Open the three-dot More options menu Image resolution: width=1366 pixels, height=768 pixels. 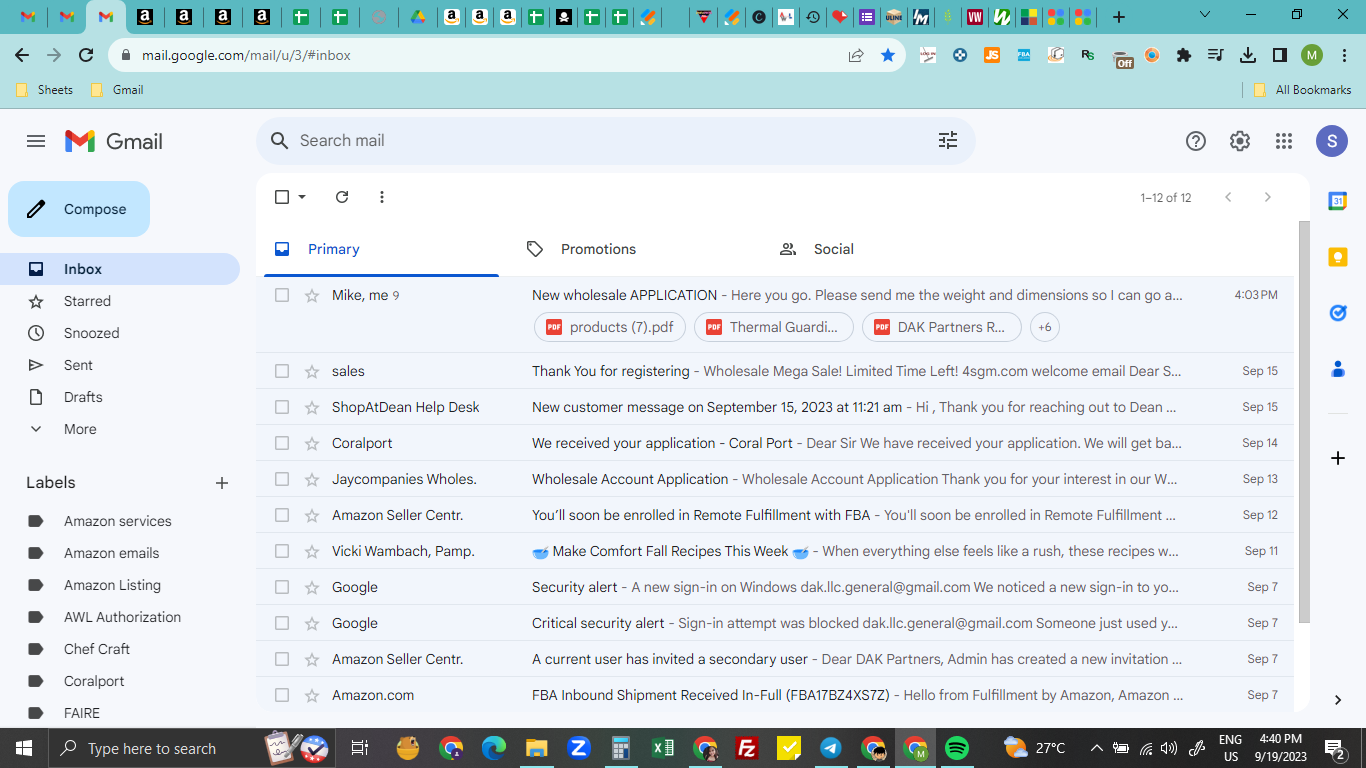coord(382,197)
